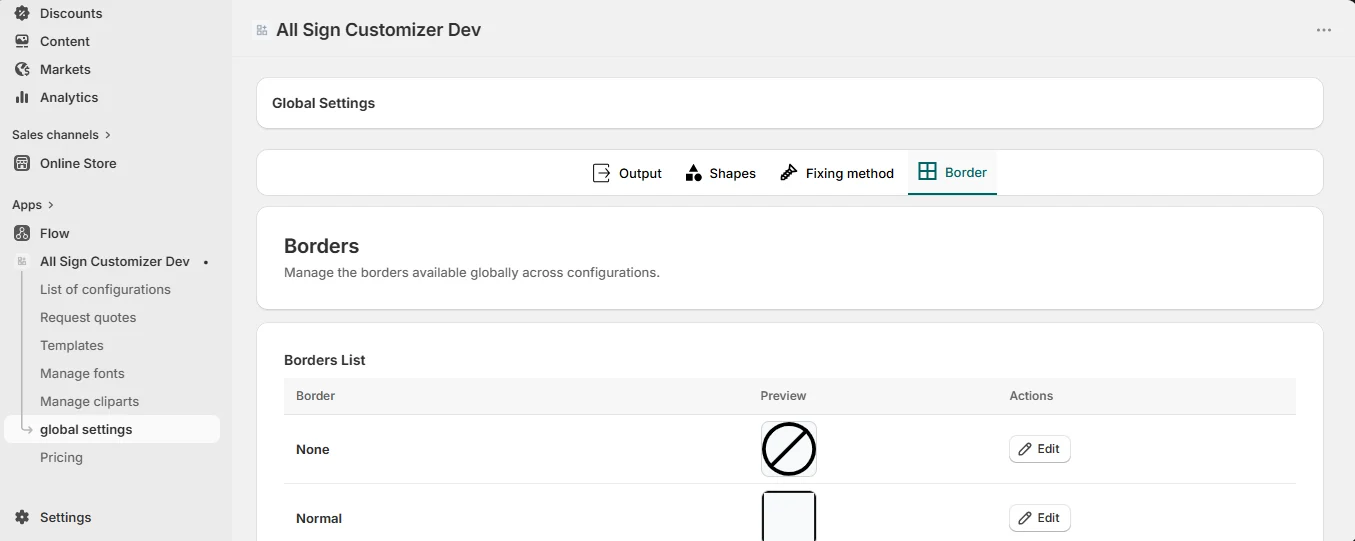This screenshot has width=1355, height=541.
Task: Open the Discounts sidebar icon
Action: point(22,13)
